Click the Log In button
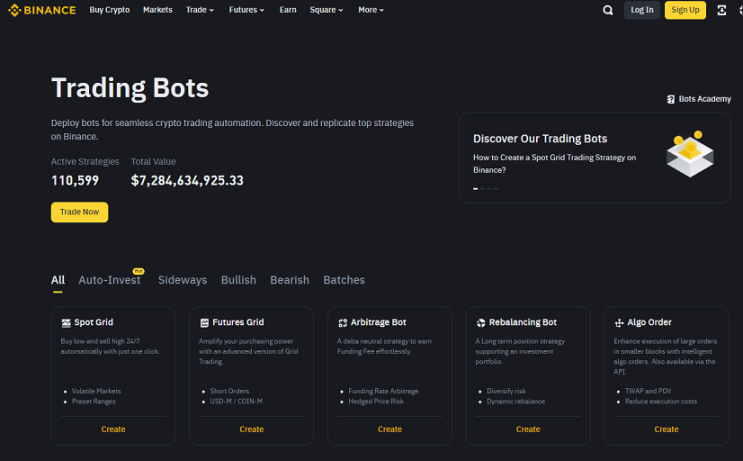The image size is (743, 461). pos(642,10)
